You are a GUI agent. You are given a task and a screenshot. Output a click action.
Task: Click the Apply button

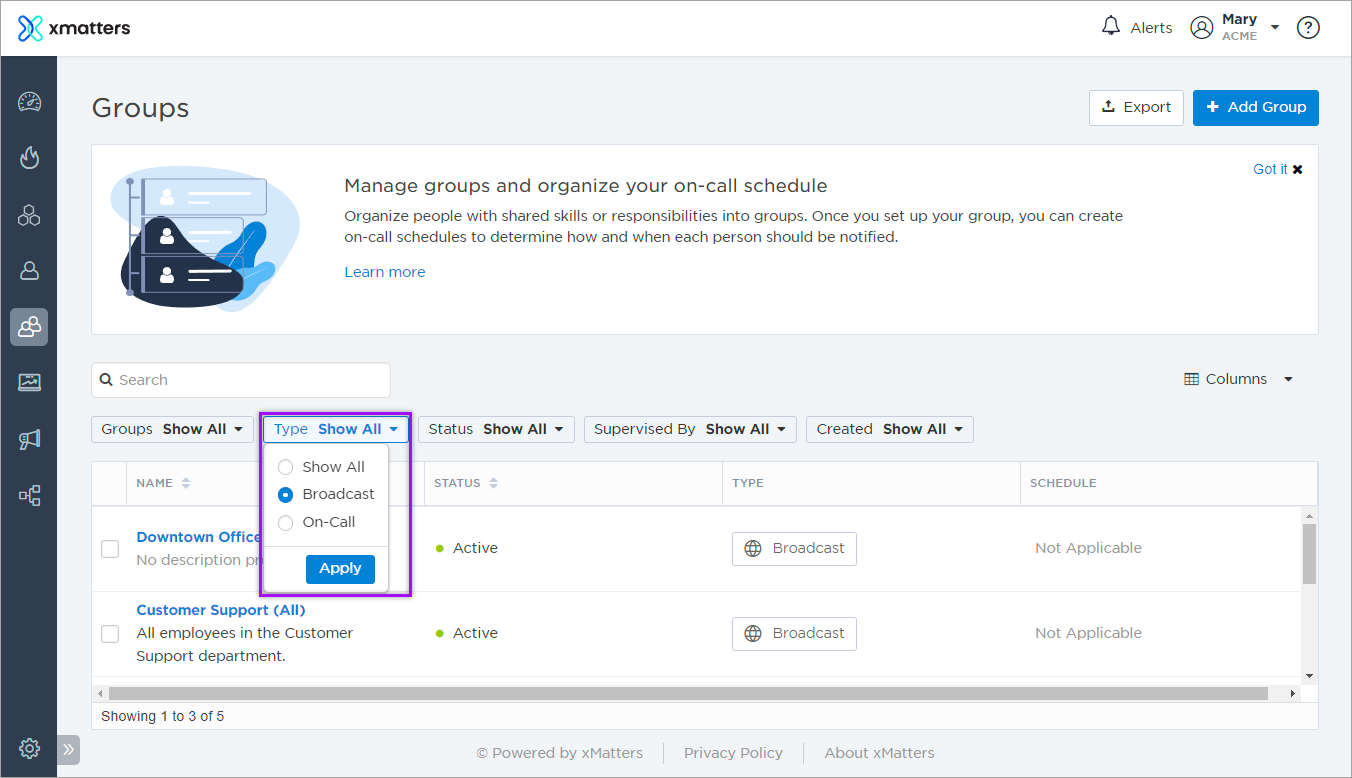340,568
